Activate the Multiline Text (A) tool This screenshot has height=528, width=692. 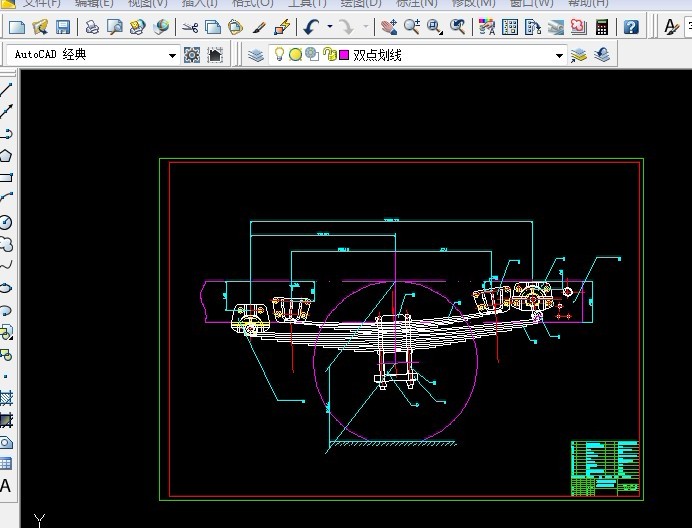6,487
